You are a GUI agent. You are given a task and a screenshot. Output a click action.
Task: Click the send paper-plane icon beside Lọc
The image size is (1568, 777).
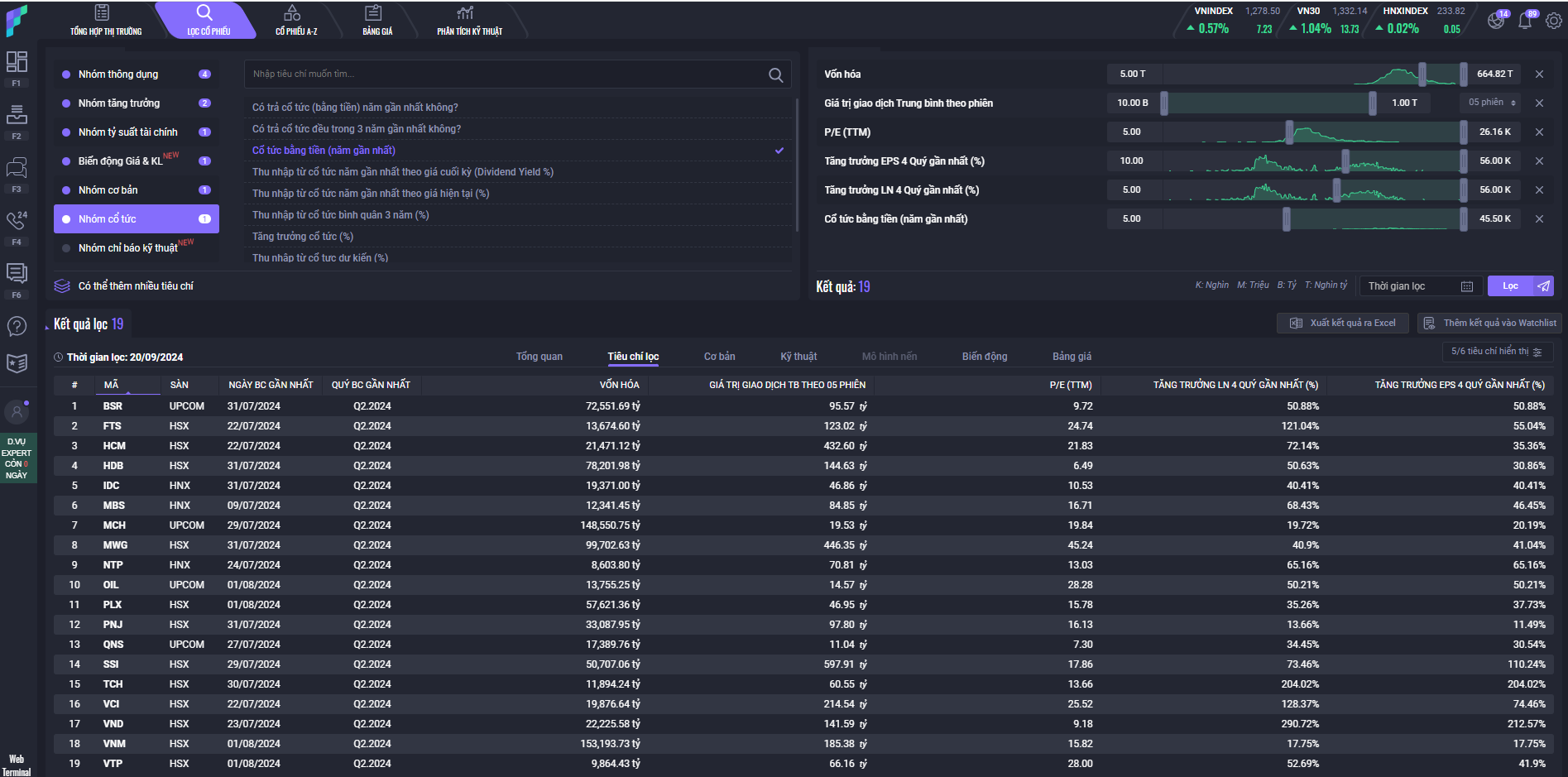coord(1543,286)
